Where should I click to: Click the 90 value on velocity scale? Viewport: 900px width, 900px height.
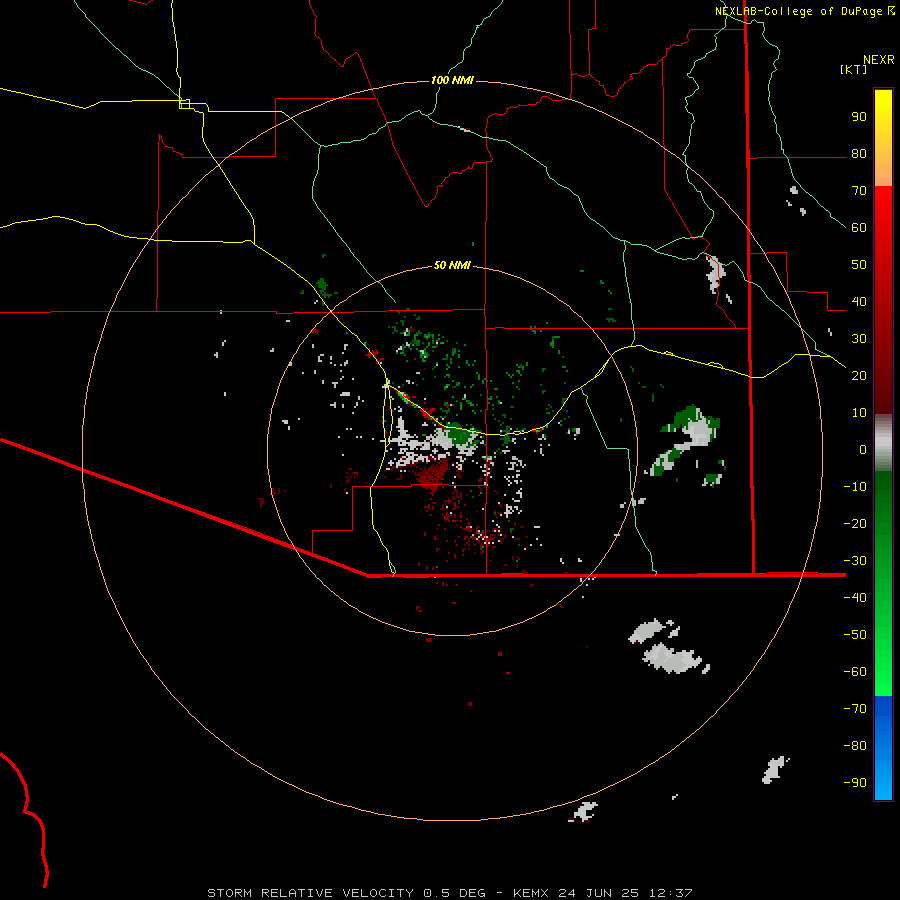(x=859, y=117)
